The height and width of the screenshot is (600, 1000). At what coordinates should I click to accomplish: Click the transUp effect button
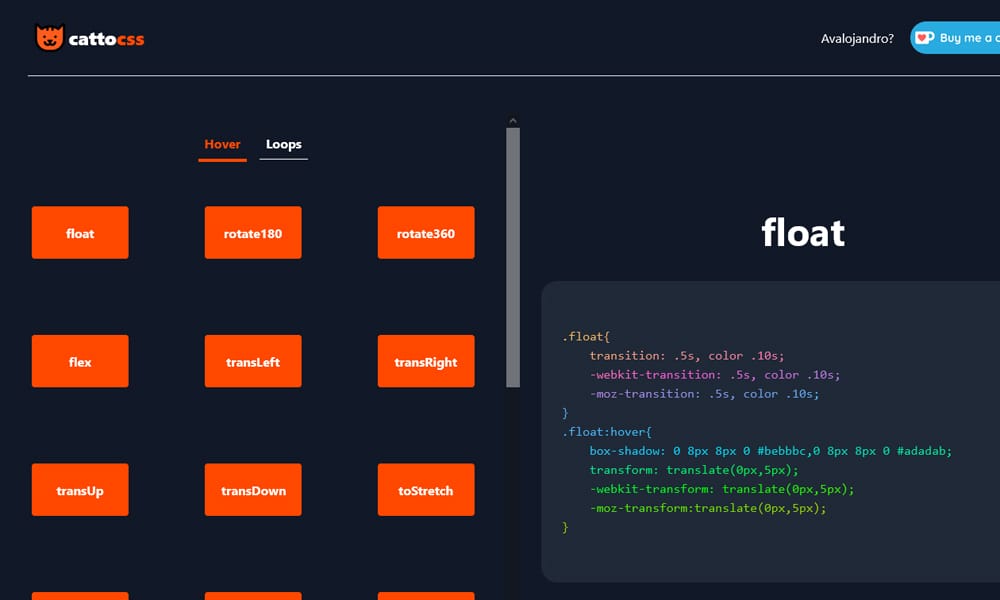80,490
